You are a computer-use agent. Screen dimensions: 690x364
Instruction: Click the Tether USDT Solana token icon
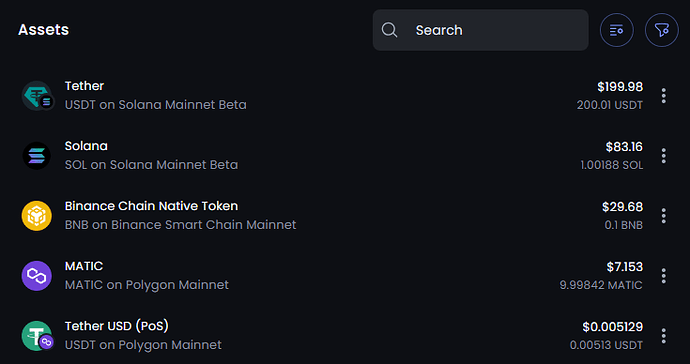point(37,96)
